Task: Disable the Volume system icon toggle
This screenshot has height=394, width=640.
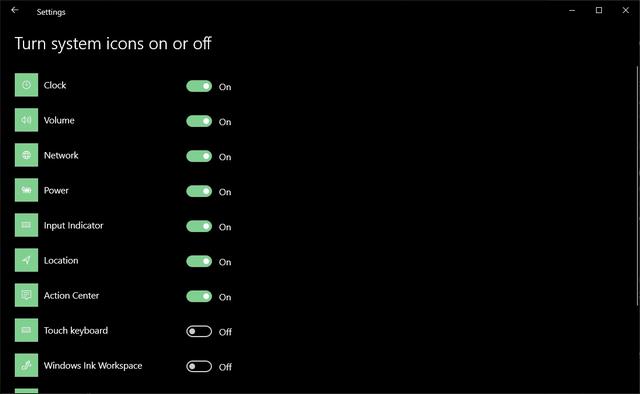Action: pos(199,121)
